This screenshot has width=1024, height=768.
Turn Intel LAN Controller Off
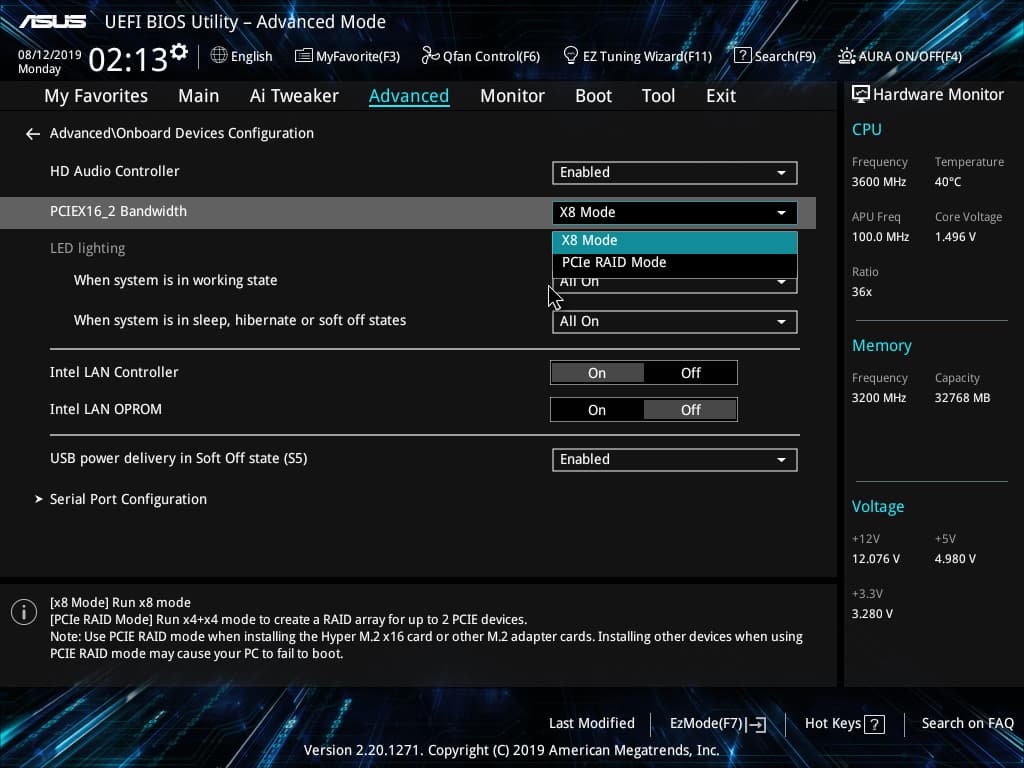click(x=690, y=373)
